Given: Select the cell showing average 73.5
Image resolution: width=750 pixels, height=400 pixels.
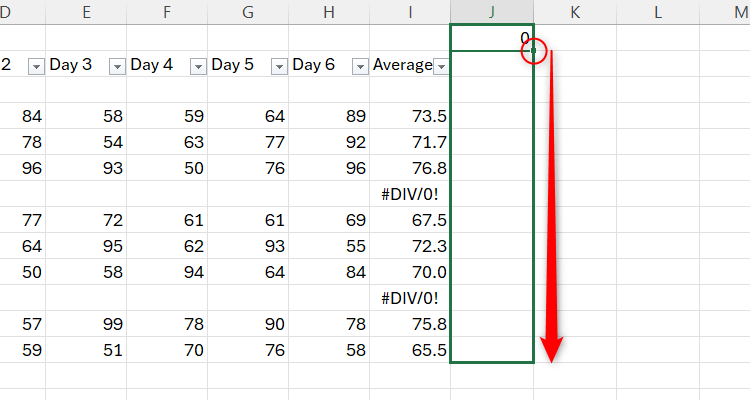Looking at the screenshot, I should 410,116.
